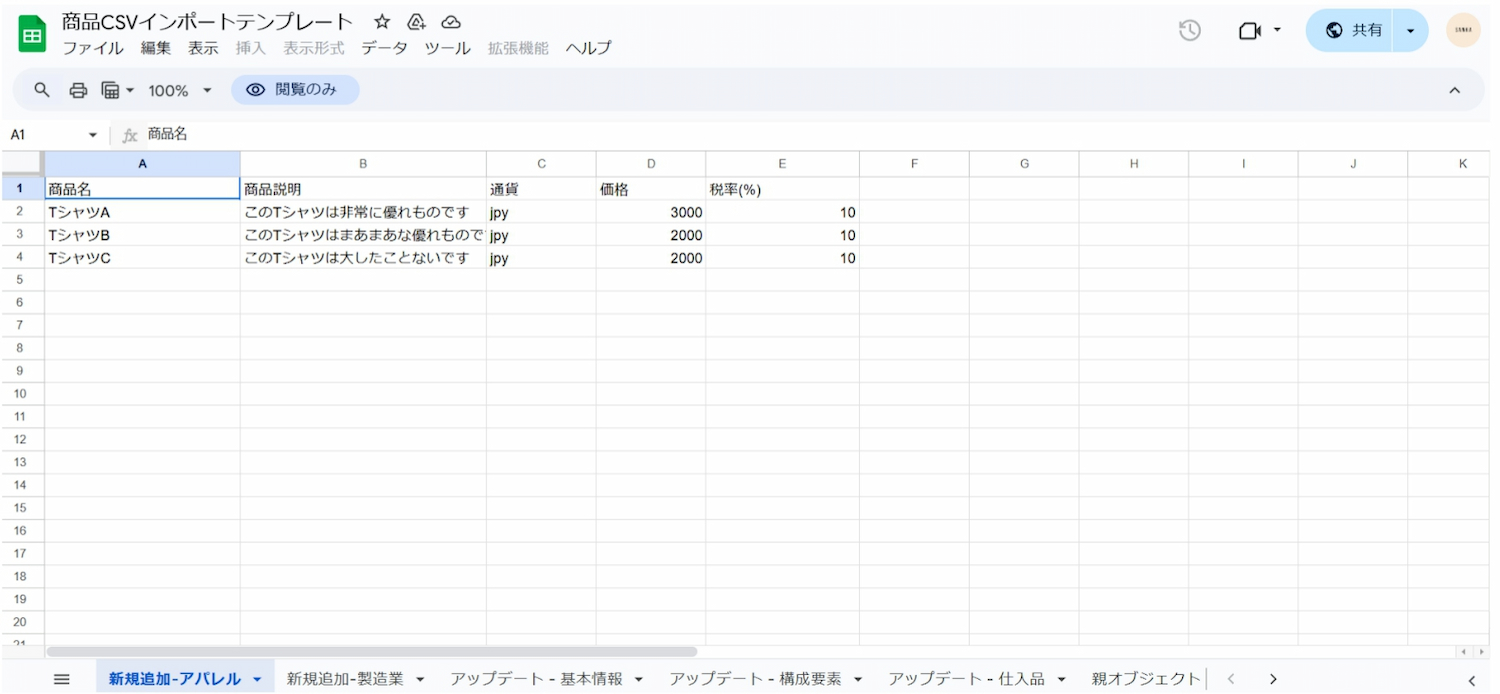This screenshot has height=694, width=1500.
Task: Expand the 共有 button dropdown arrow
Action: [1410, 31]
